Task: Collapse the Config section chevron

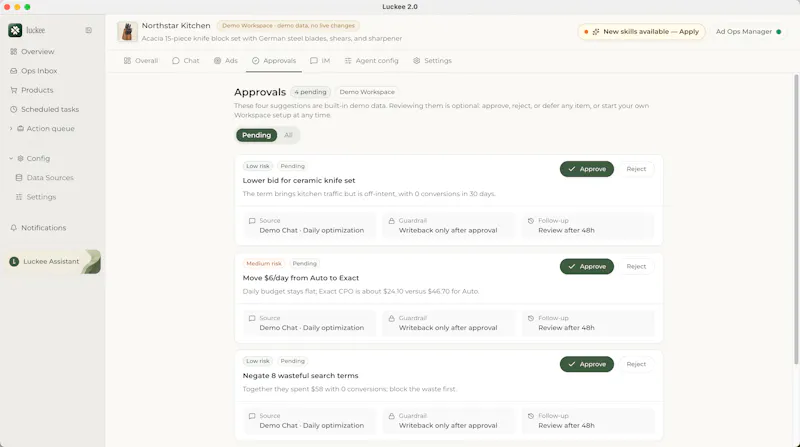Action: (11, 158)
